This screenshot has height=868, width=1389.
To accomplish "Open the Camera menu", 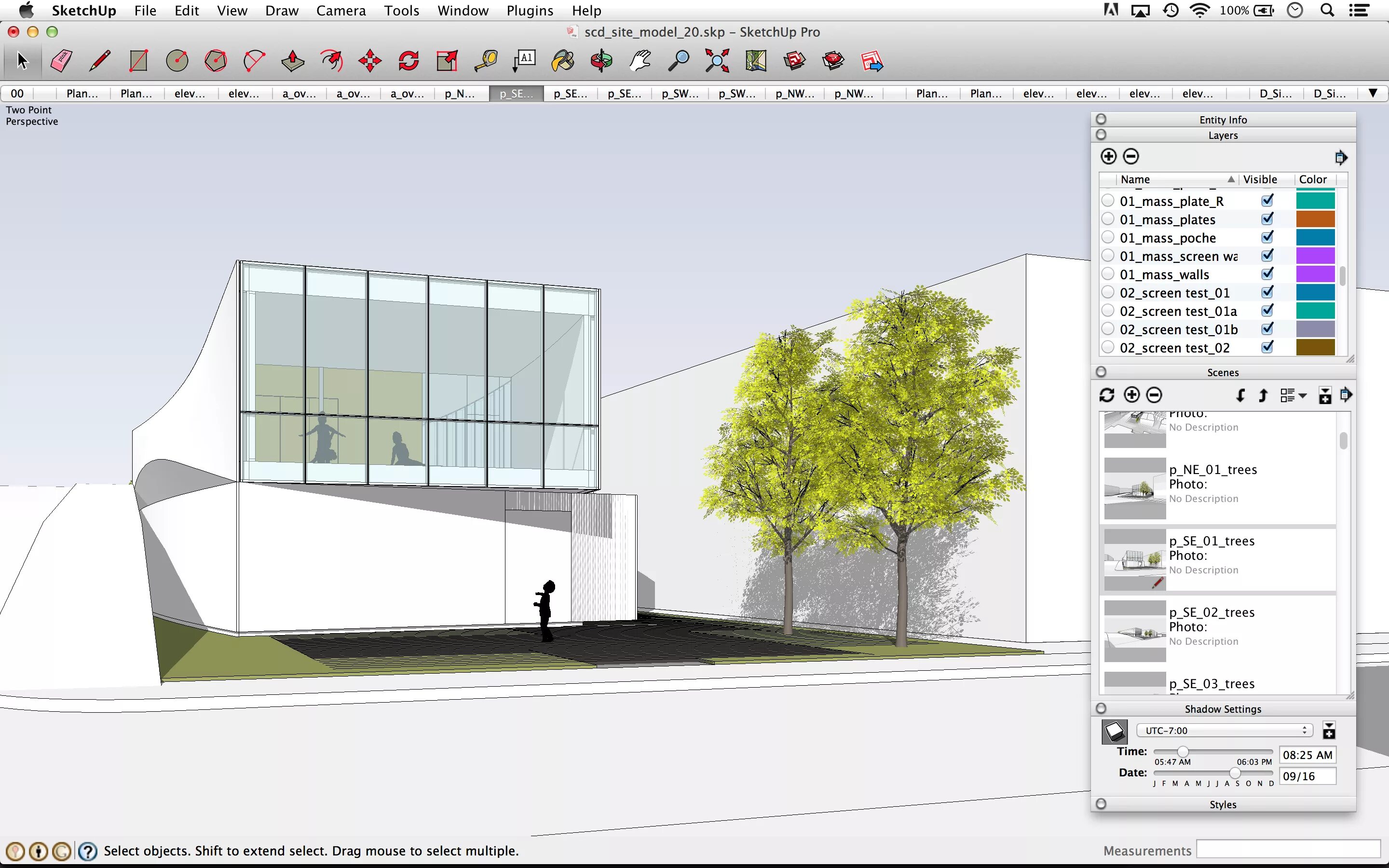I will tap(340, 10).
